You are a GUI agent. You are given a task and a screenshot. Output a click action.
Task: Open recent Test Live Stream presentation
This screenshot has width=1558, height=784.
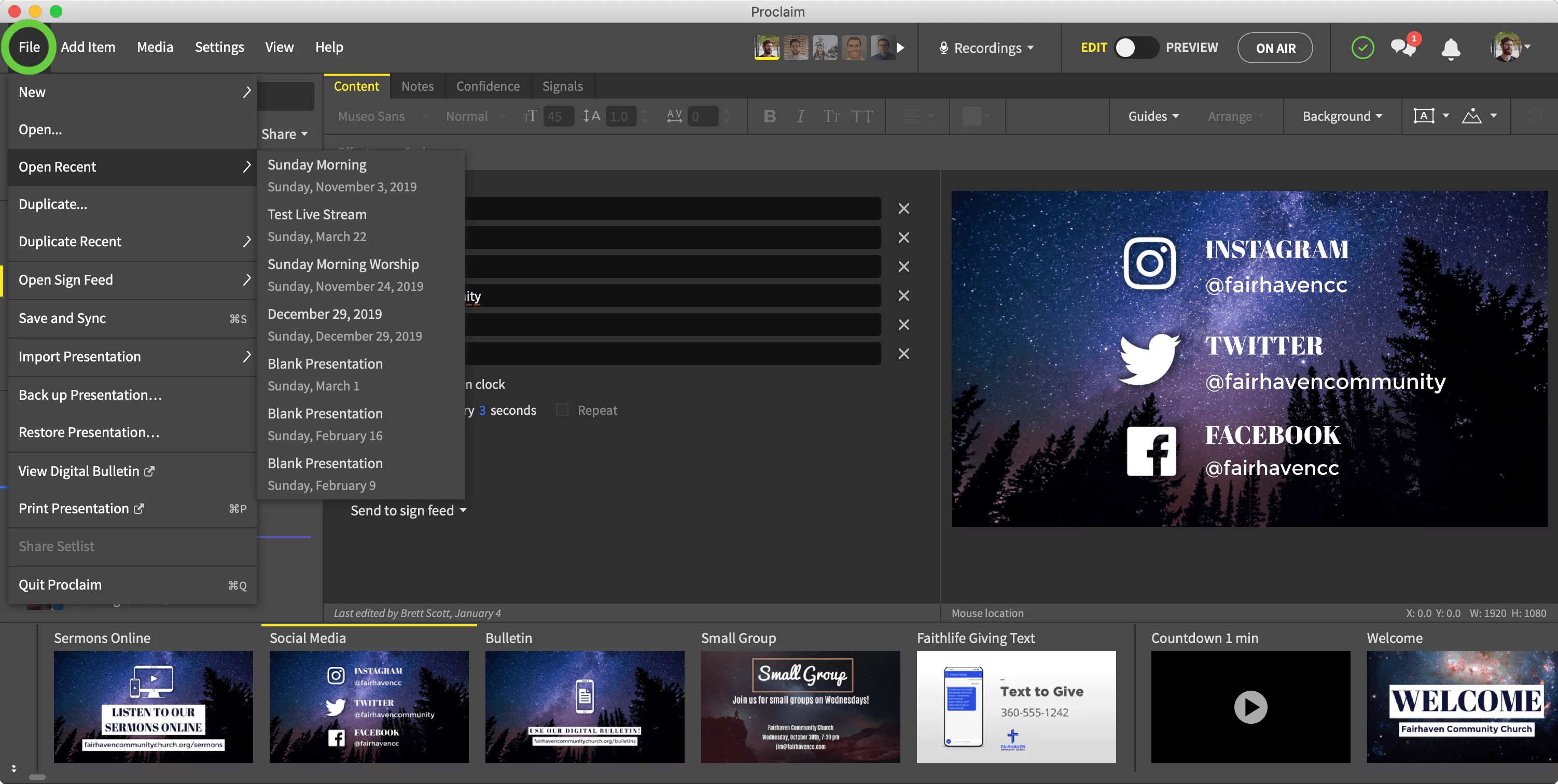click(x=317, y=215)
